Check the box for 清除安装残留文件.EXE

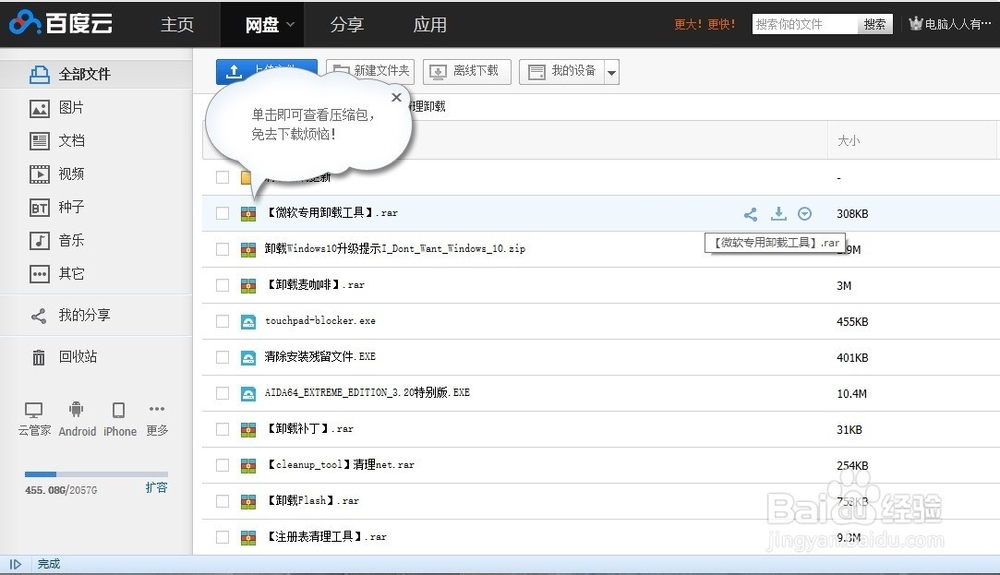pos(222,358)
